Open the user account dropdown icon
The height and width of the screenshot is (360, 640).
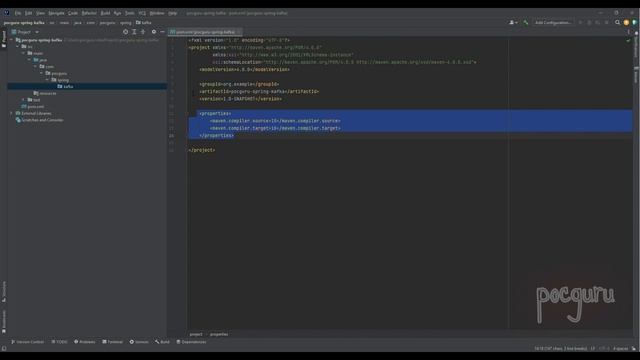pyautogui.click(x=513, y=23)
